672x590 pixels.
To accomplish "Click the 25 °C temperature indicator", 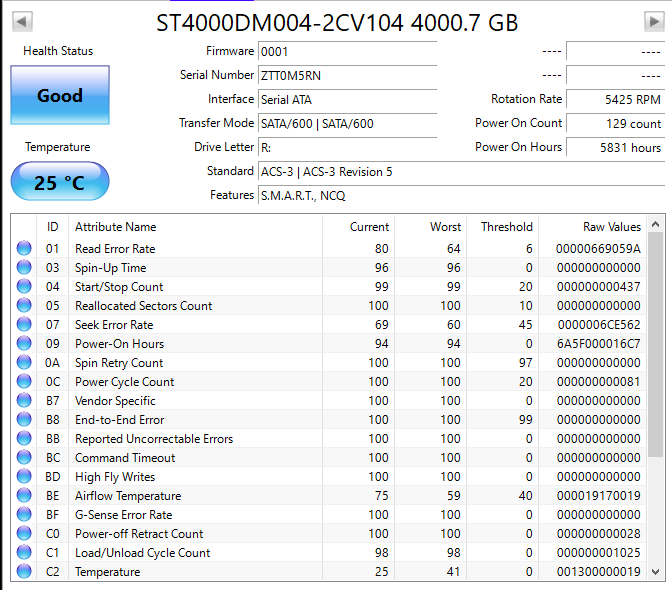I will pyautogui.click(x=60, y=182).
